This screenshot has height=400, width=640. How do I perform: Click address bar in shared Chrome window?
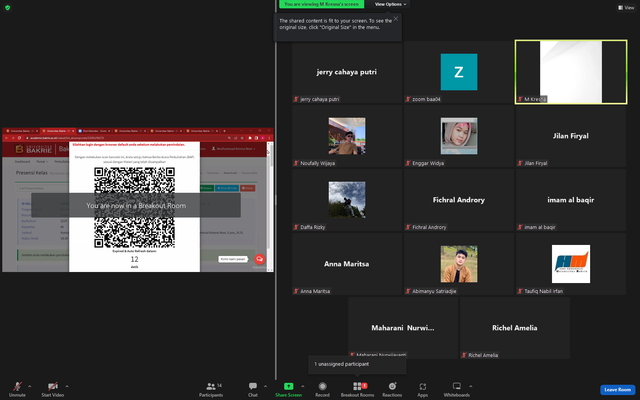[x=127, y=138]
